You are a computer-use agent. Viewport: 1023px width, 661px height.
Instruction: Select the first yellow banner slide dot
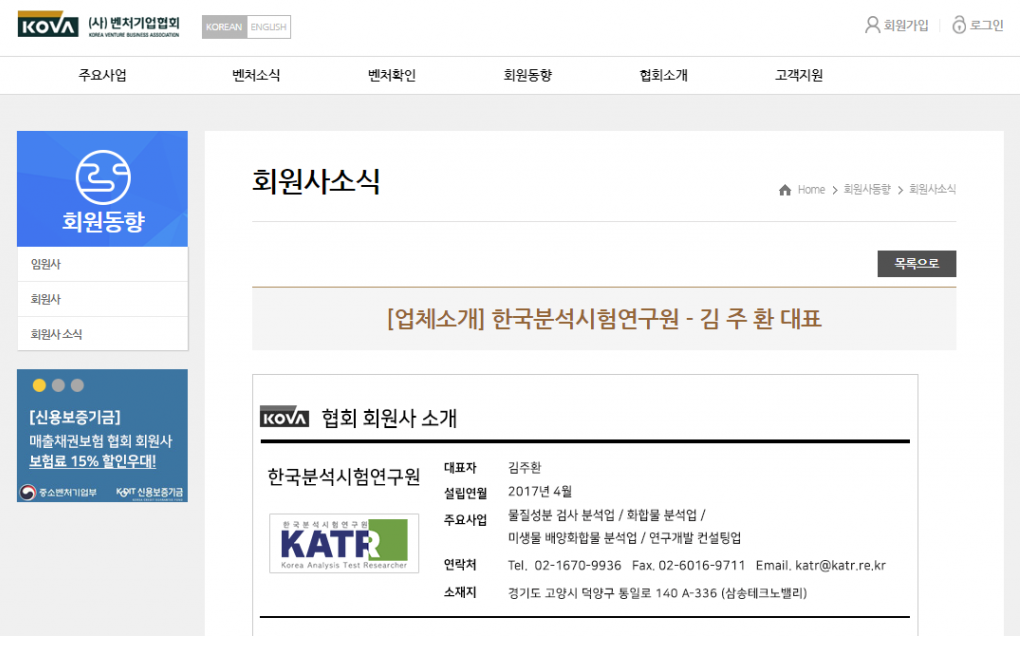pyautogui.click(x=39, y=386)
